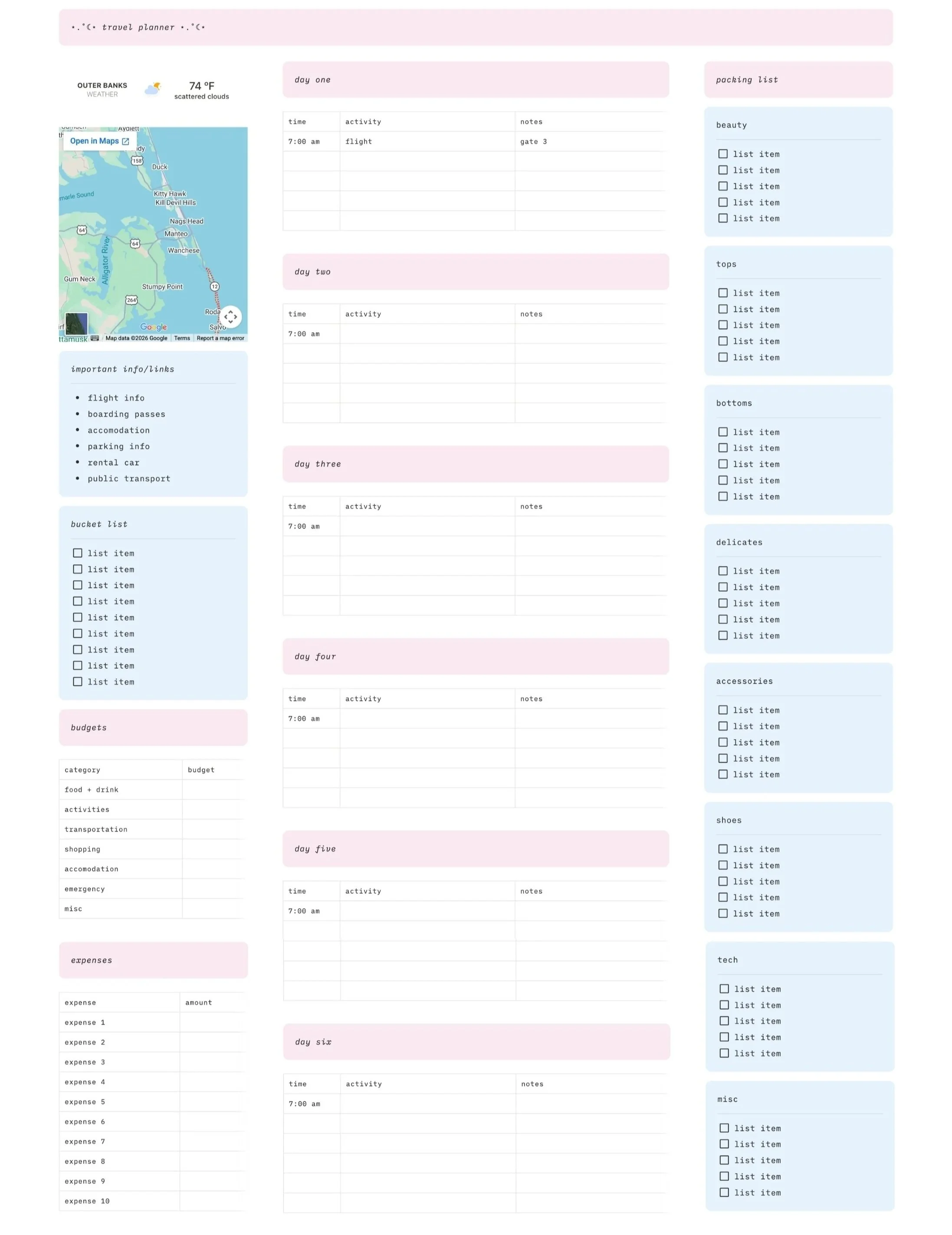Image resolution: width=952 pixels, height=1235 pixels.
Task: Click the 'bucket list' heading
Action: coord(99,524)
